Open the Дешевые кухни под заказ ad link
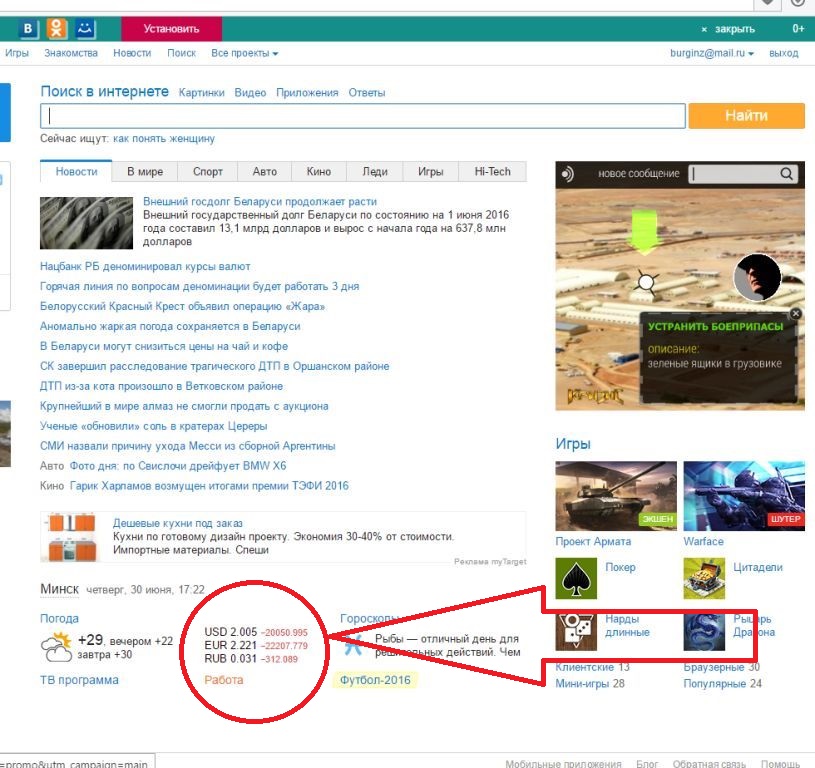815x768 pixels. click(x=178, y=523)
